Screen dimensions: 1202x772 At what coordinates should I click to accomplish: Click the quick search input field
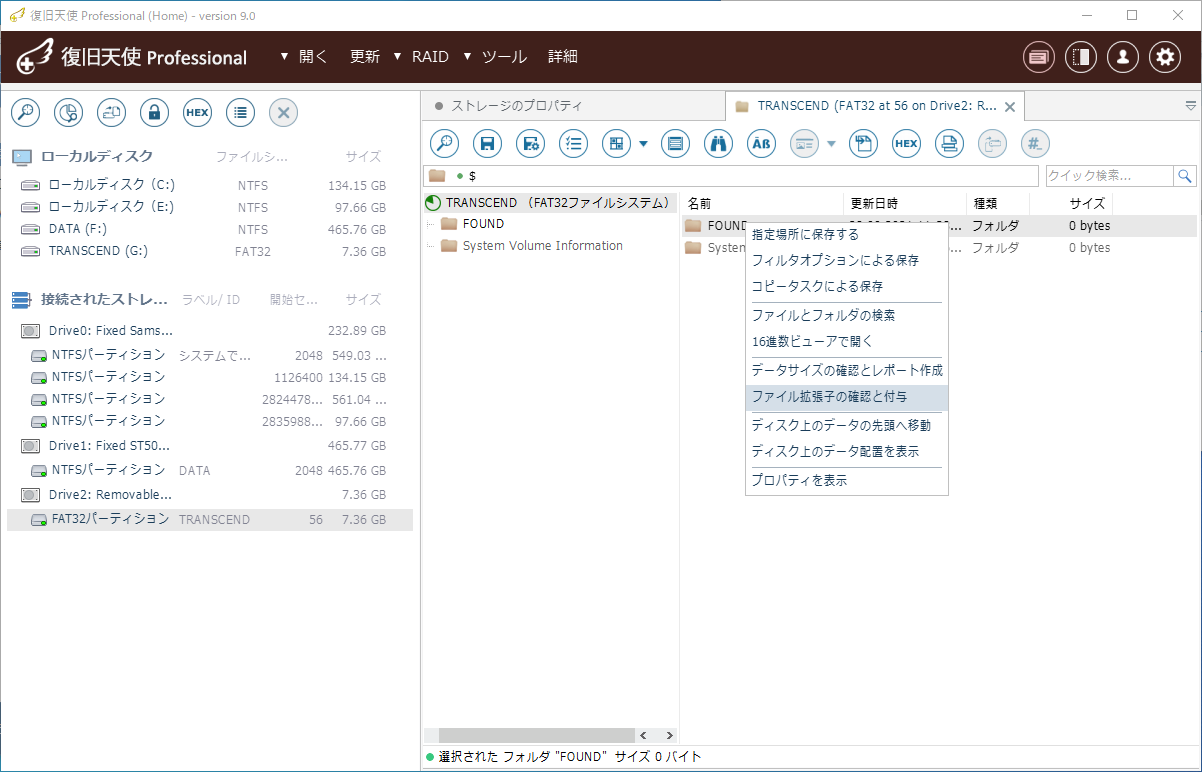pos(1109,176)
